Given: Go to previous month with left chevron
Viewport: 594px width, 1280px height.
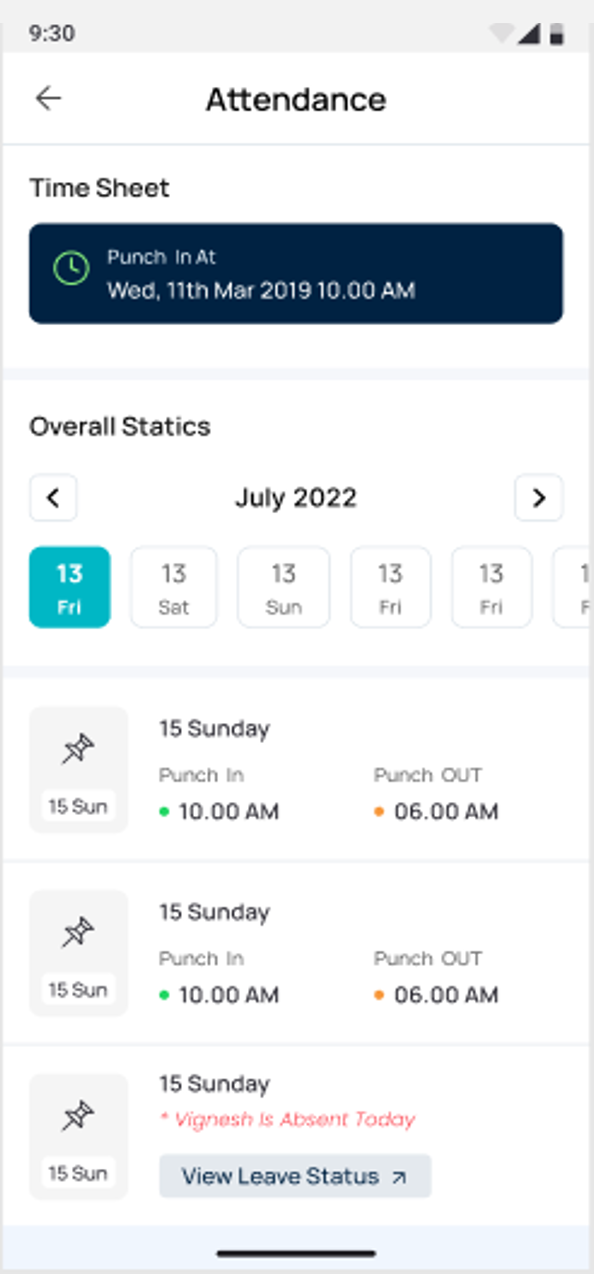Looking at the screenshot, I should point(53,498).
